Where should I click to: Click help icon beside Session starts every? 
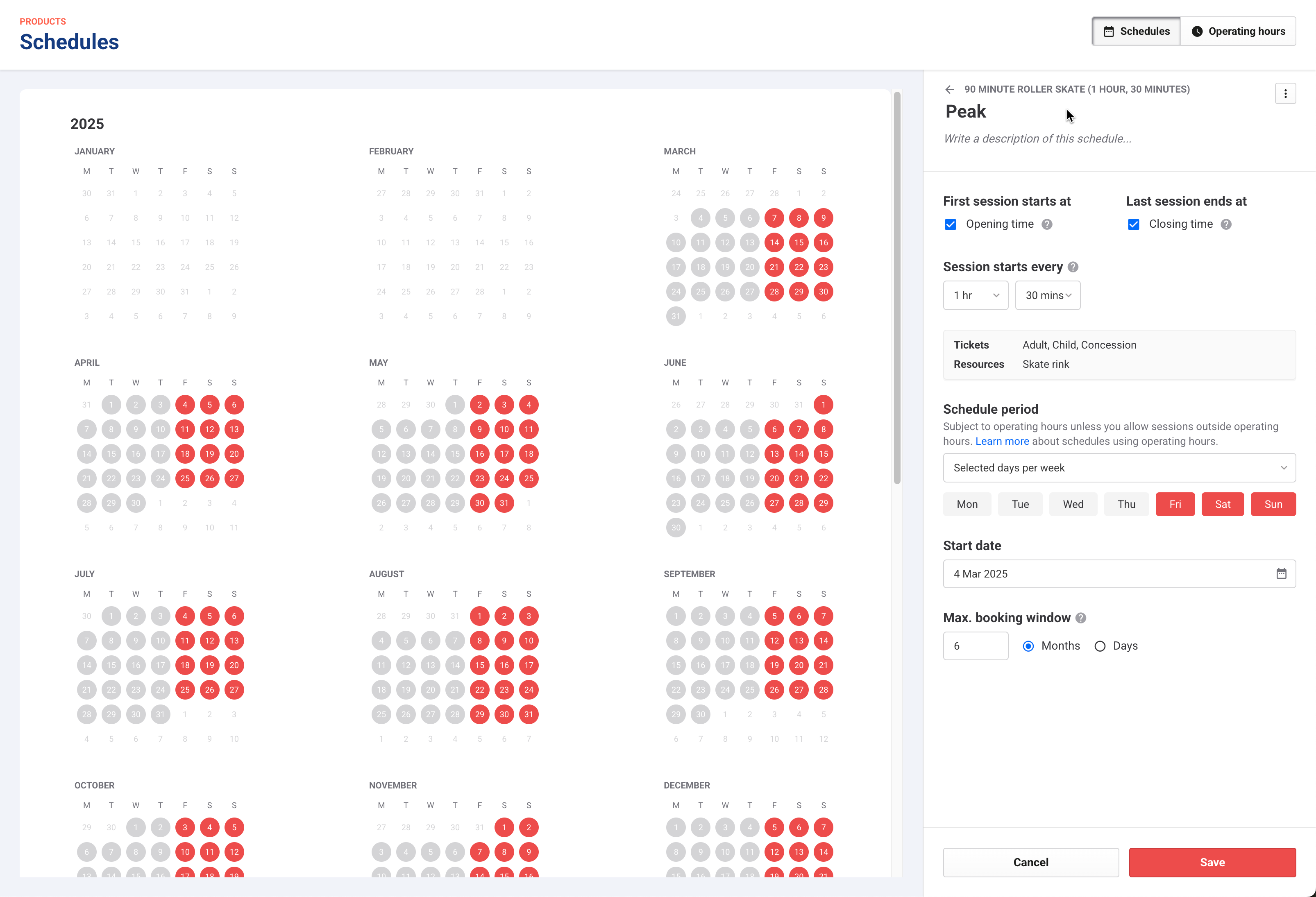pos(1073,267)
